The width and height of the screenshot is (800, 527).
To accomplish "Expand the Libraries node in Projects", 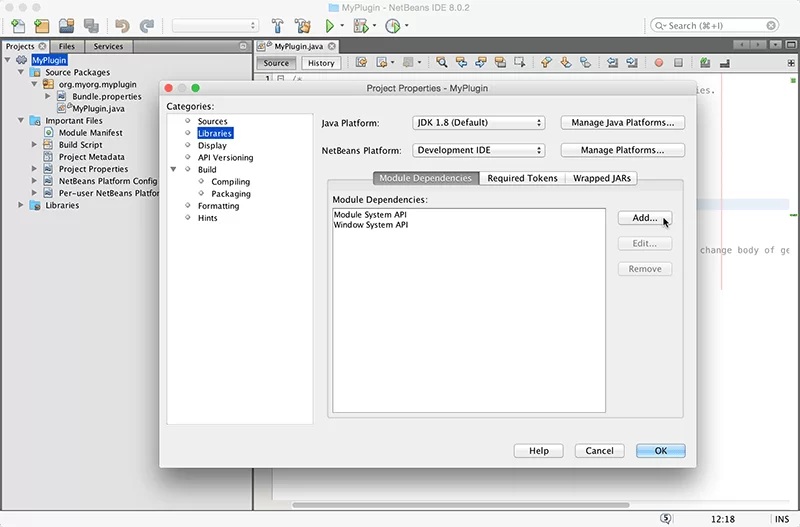I will click(21, 205).
